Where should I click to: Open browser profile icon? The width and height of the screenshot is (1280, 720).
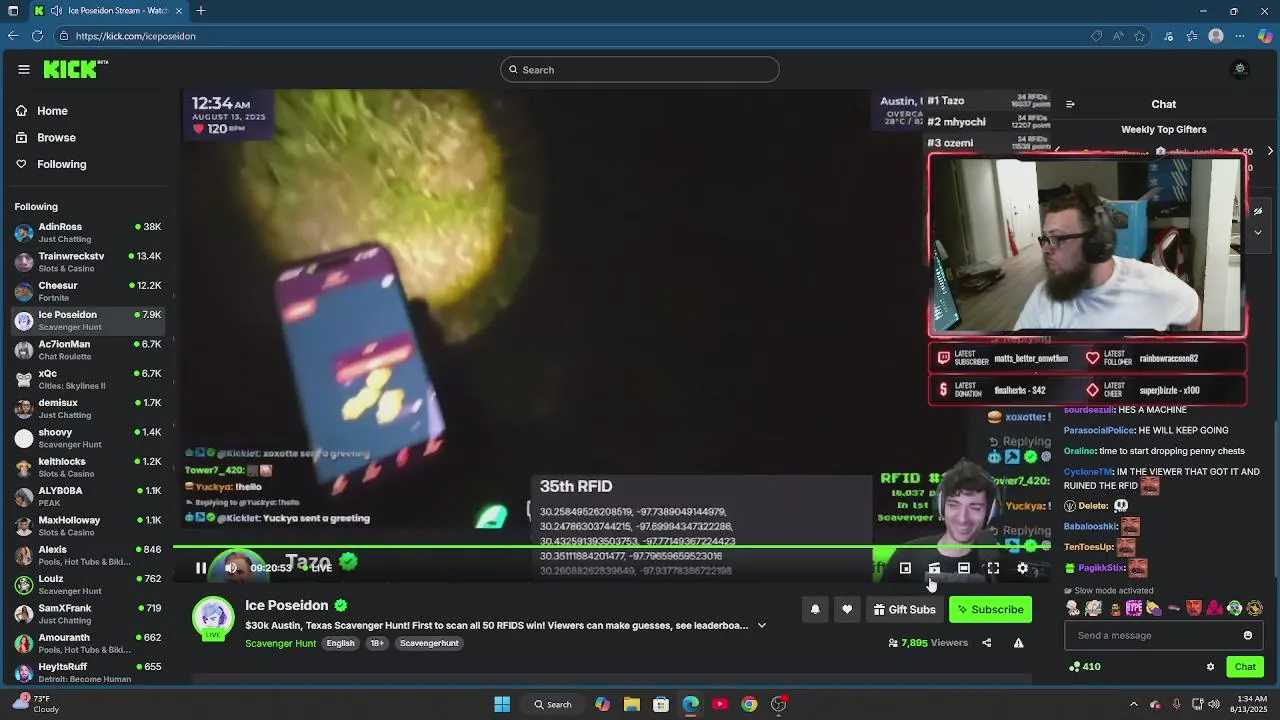click(1216, 36)
